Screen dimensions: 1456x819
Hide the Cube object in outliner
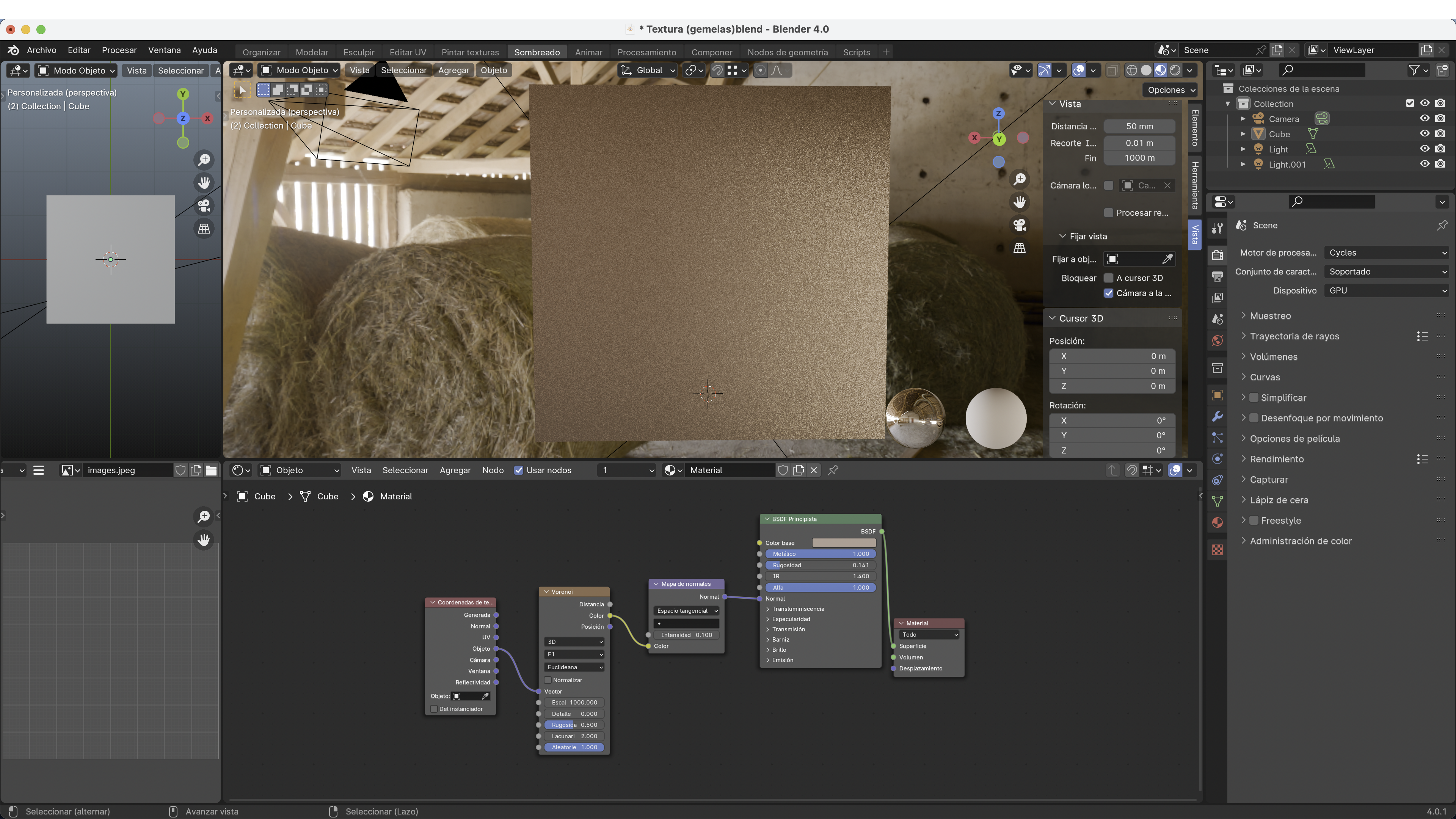click(x=1425, y=134)
